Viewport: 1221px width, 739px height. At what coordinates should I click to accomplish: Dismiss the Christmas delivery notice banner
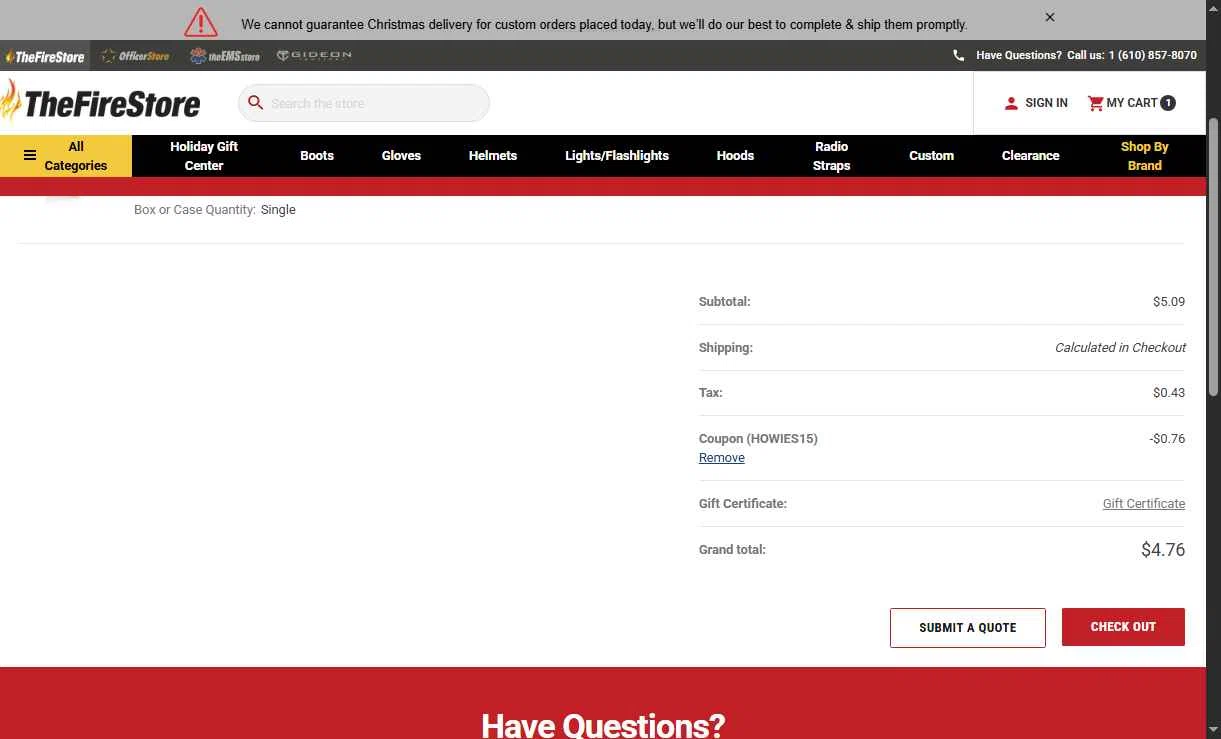(1050, 17)
